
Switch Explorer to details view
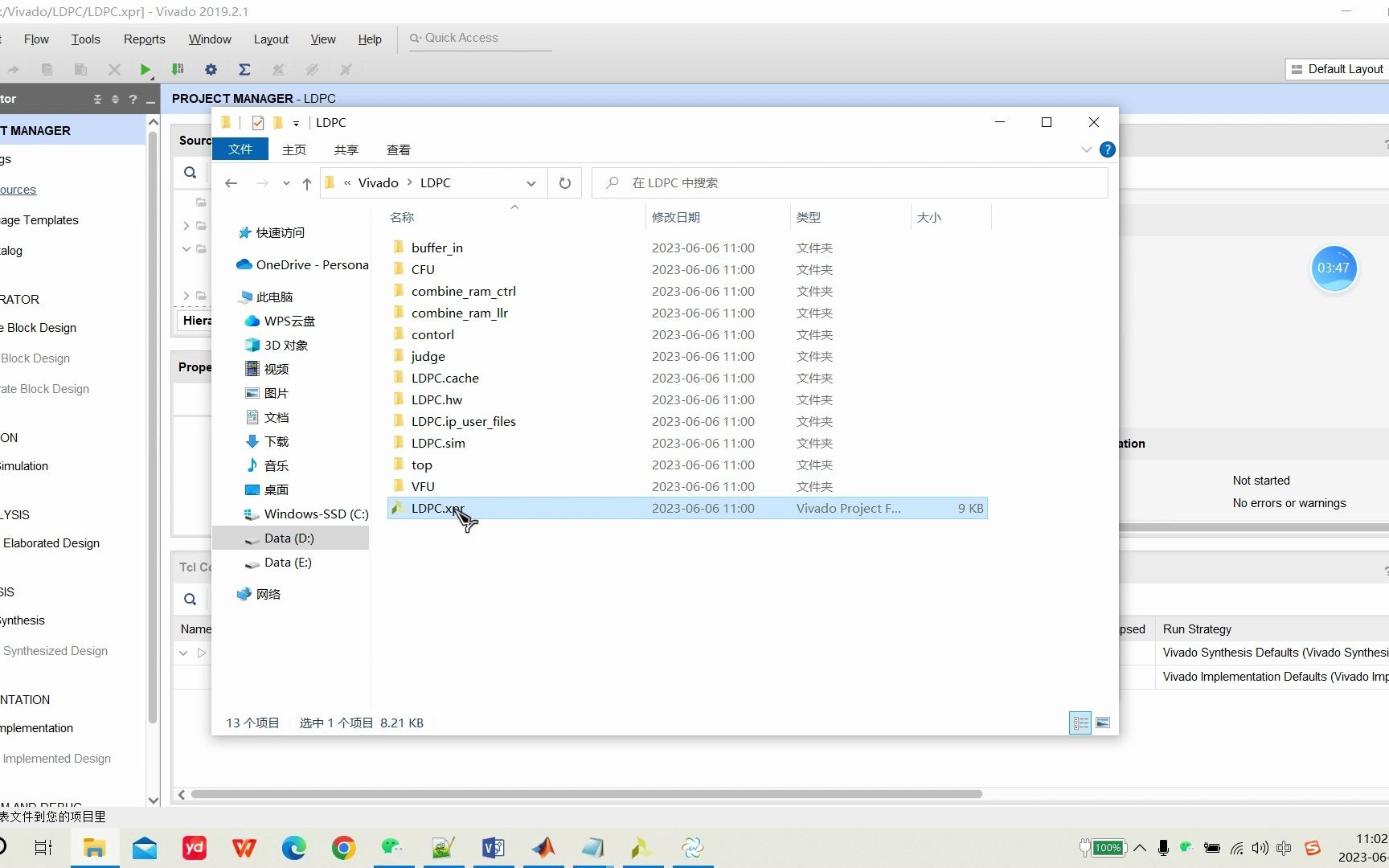1080,723
